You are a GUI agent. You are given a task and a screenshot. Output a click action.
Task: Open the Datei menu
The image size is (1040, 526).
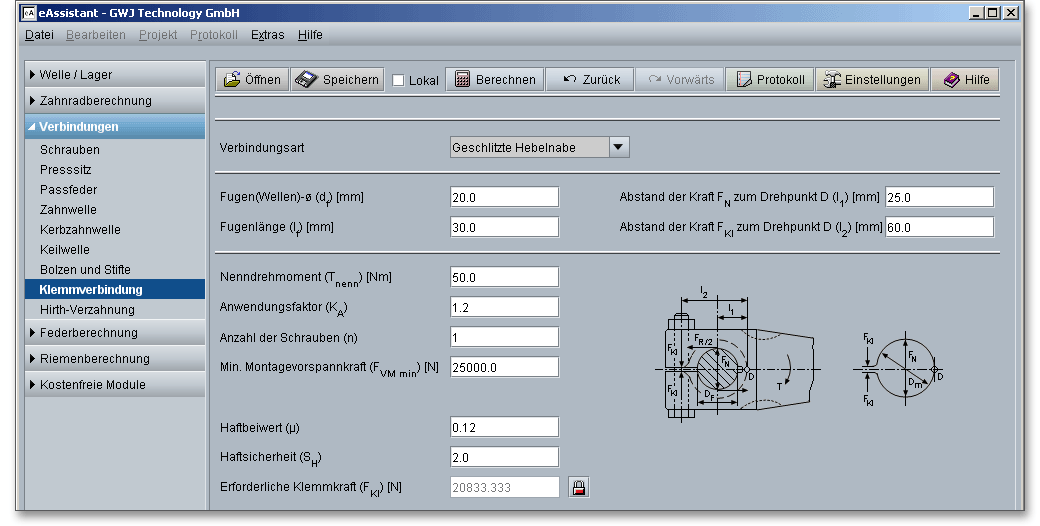(x=39, y=35)
